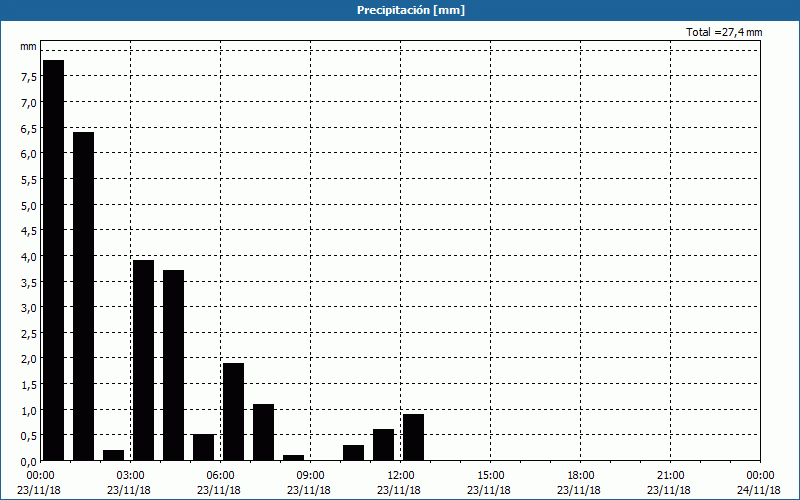
Task: Click the 1,9 mm bar at 06:00
Action: tap(234, 412)
